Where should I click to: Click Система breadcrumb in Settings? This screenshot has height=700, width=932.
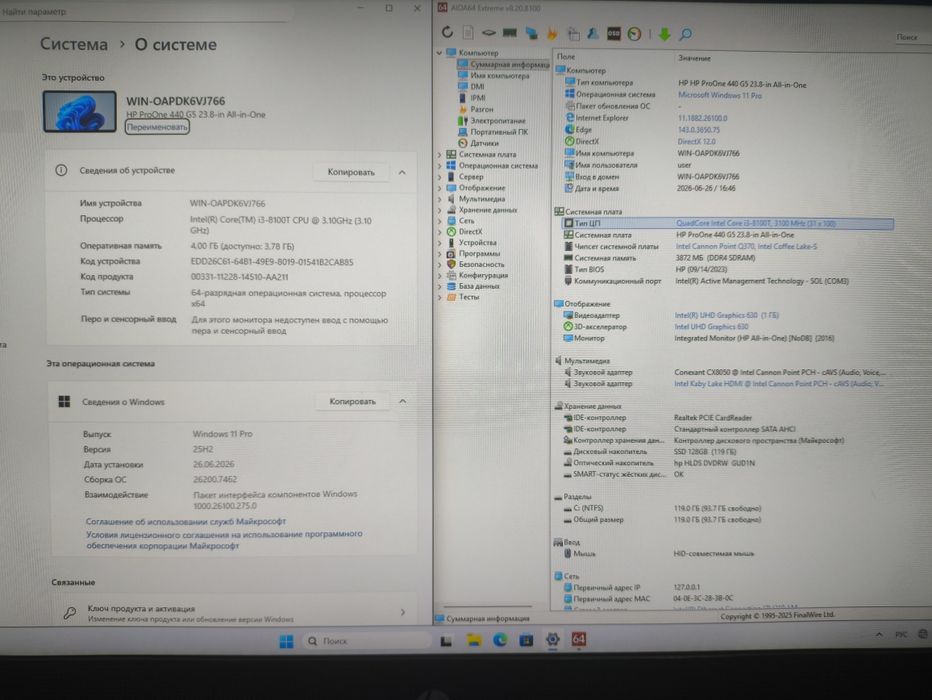(74, 45)
